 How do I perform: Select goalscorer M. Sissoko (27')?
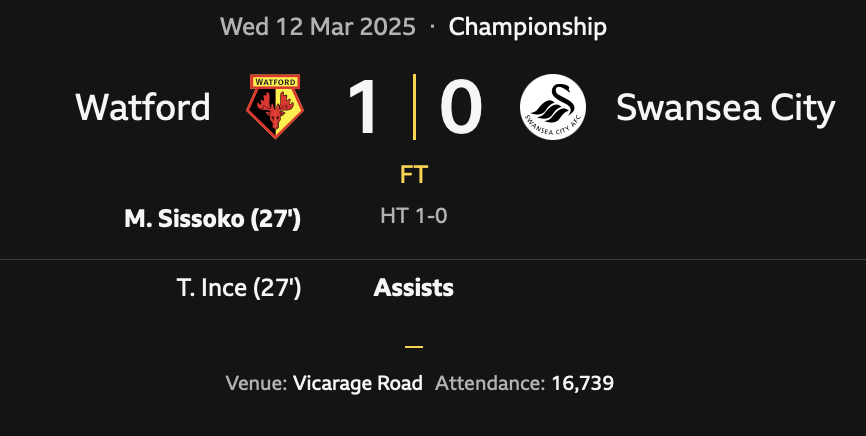pyautogui.click(x=212, y=219)
